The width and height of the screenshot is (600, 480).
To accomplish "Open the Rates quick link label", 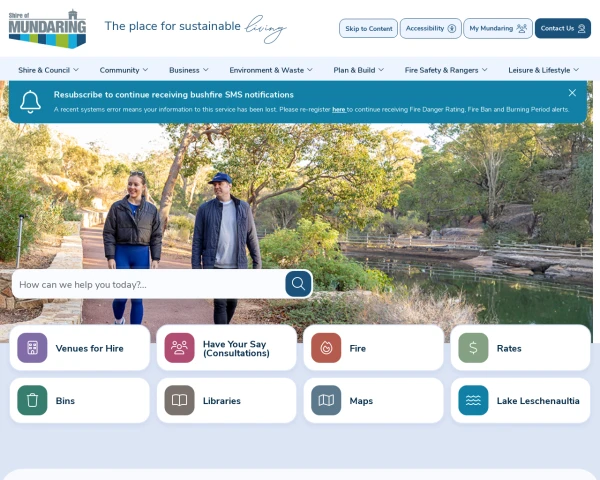I will click(x=509, y=348).
